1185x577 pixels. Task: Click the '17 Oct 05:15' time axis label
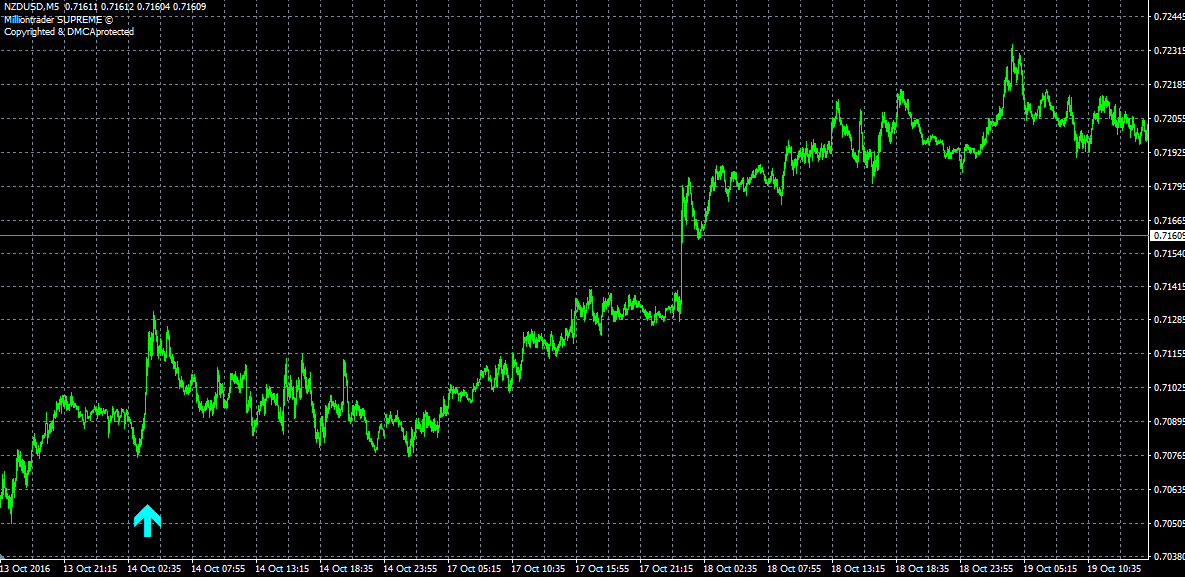pos(475,568)
